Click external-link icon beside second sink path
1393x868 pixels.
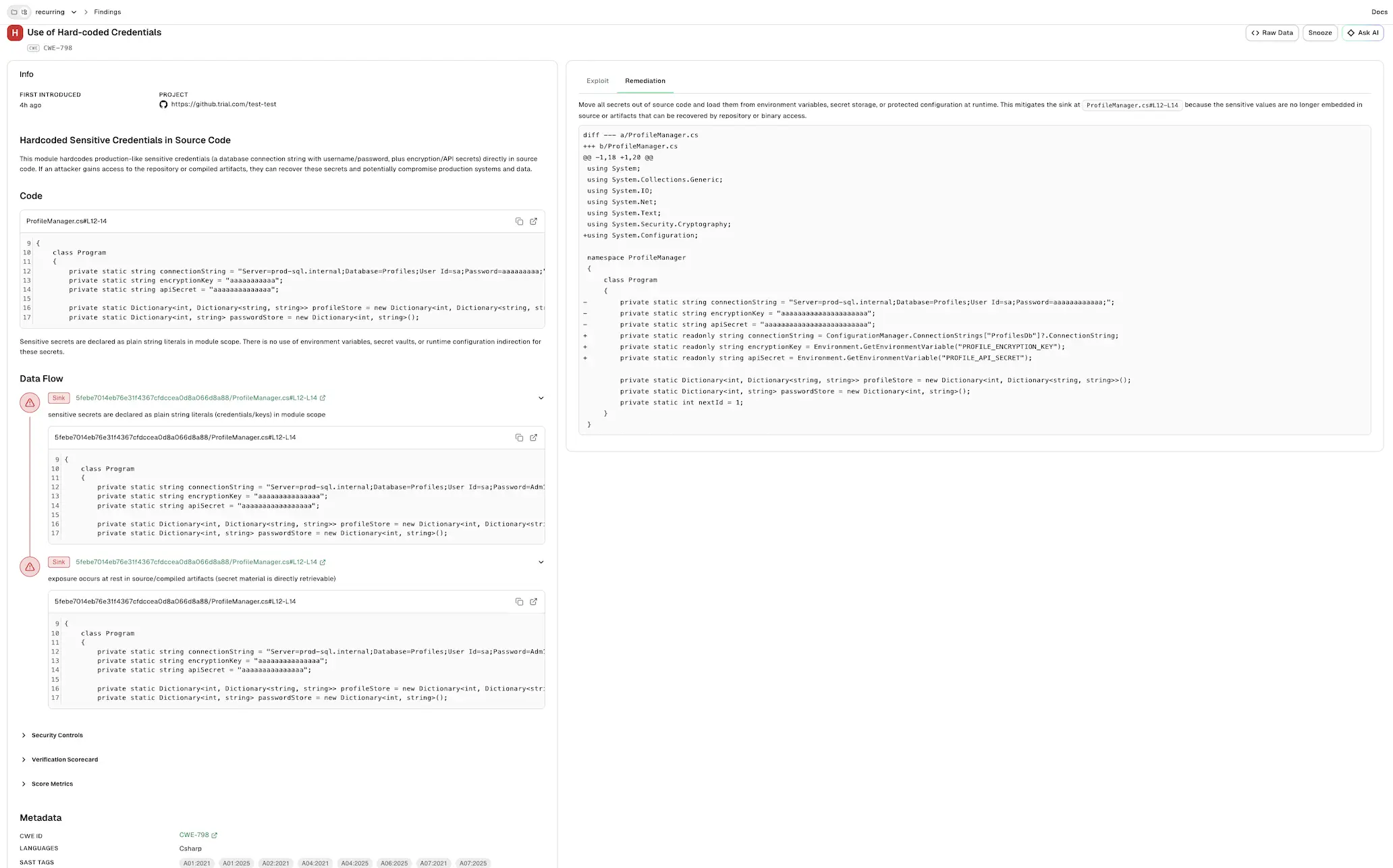coord(323,562)
